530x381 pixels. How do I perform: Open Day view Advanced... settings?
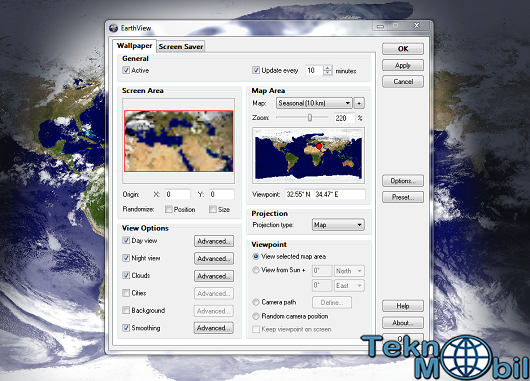pyautogui.click(x=214, y=241)
